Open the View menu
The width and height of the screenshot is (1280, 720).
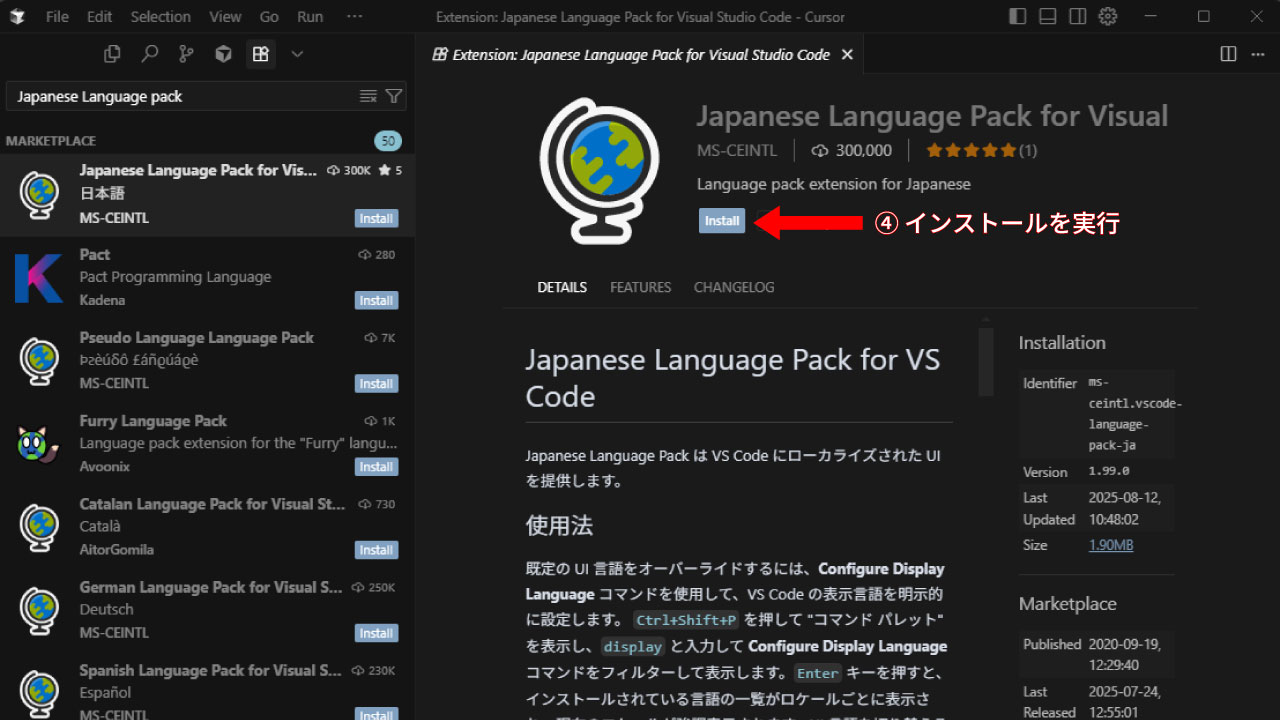coord(225,17)
